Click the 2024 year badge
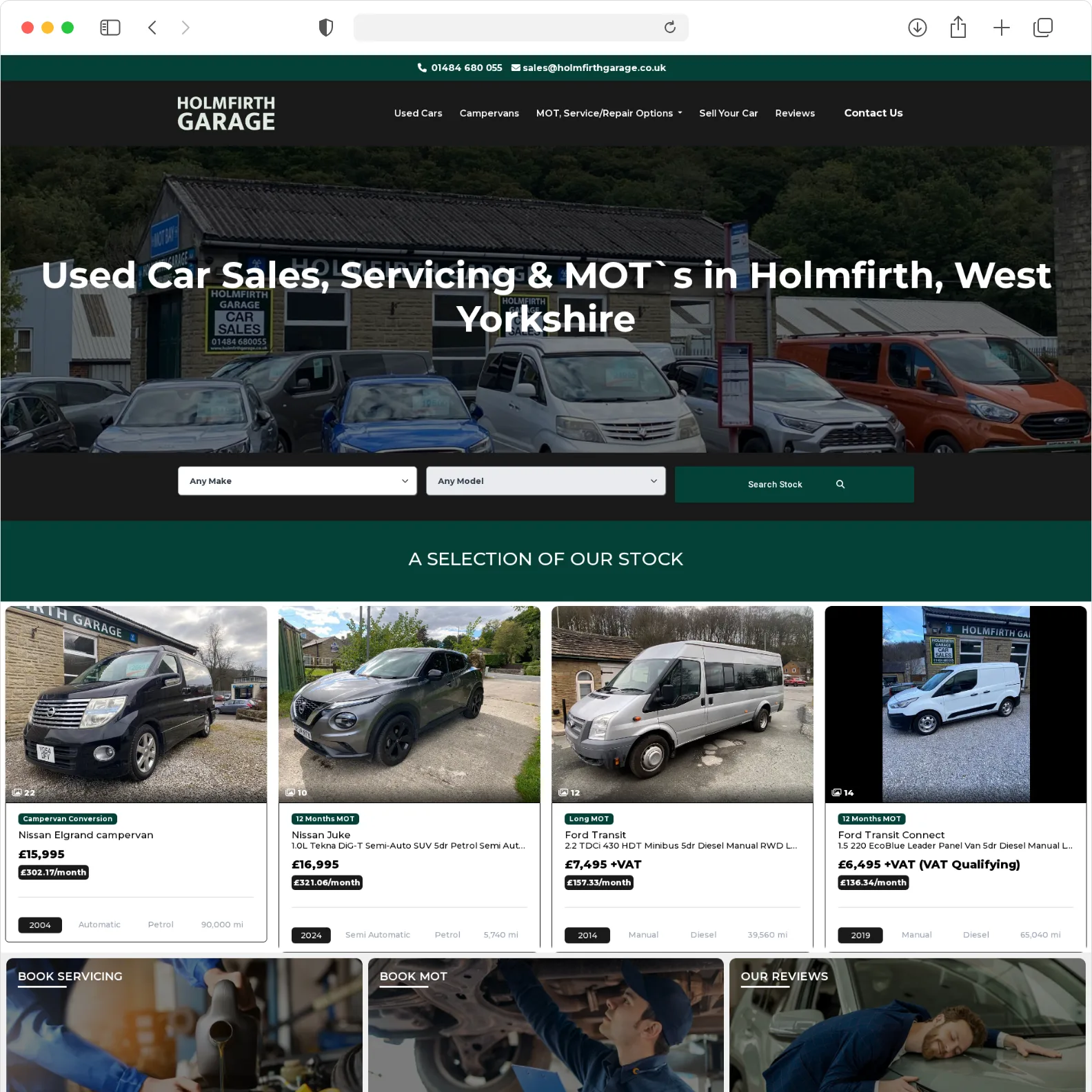 click(311, 936)
